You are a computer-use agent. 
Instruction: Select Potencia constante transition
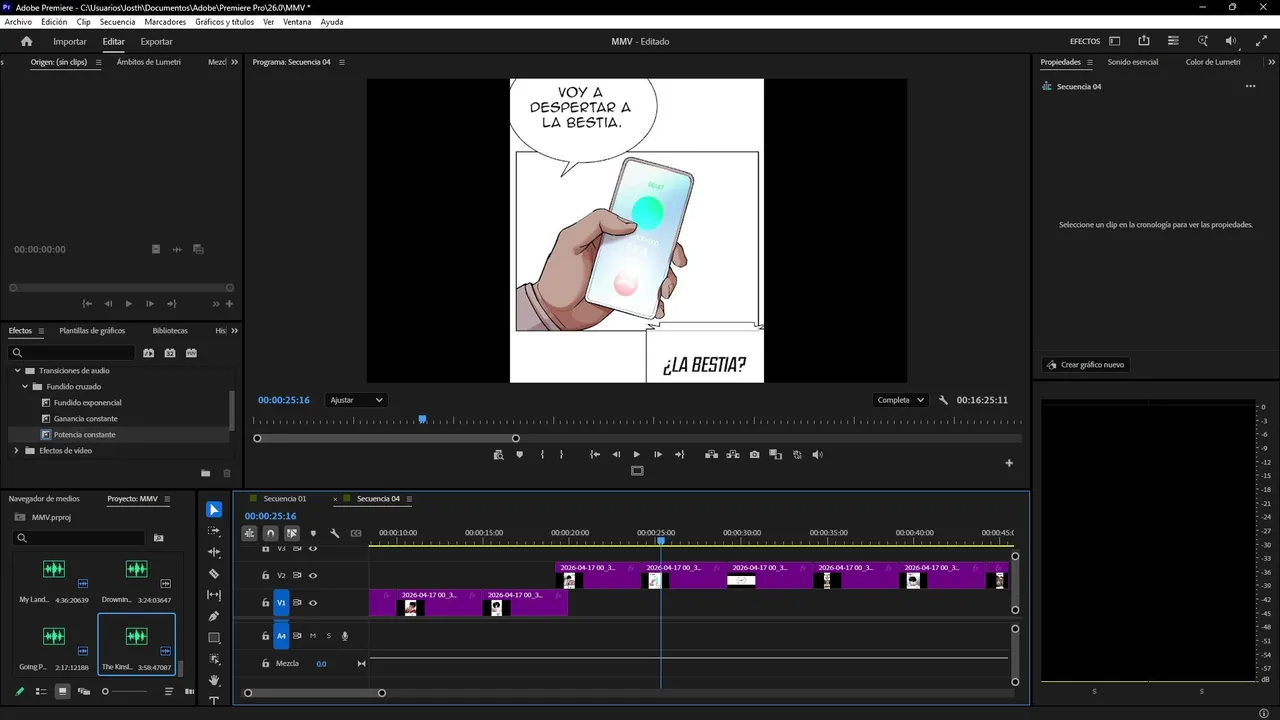click(x=85, y=435)
